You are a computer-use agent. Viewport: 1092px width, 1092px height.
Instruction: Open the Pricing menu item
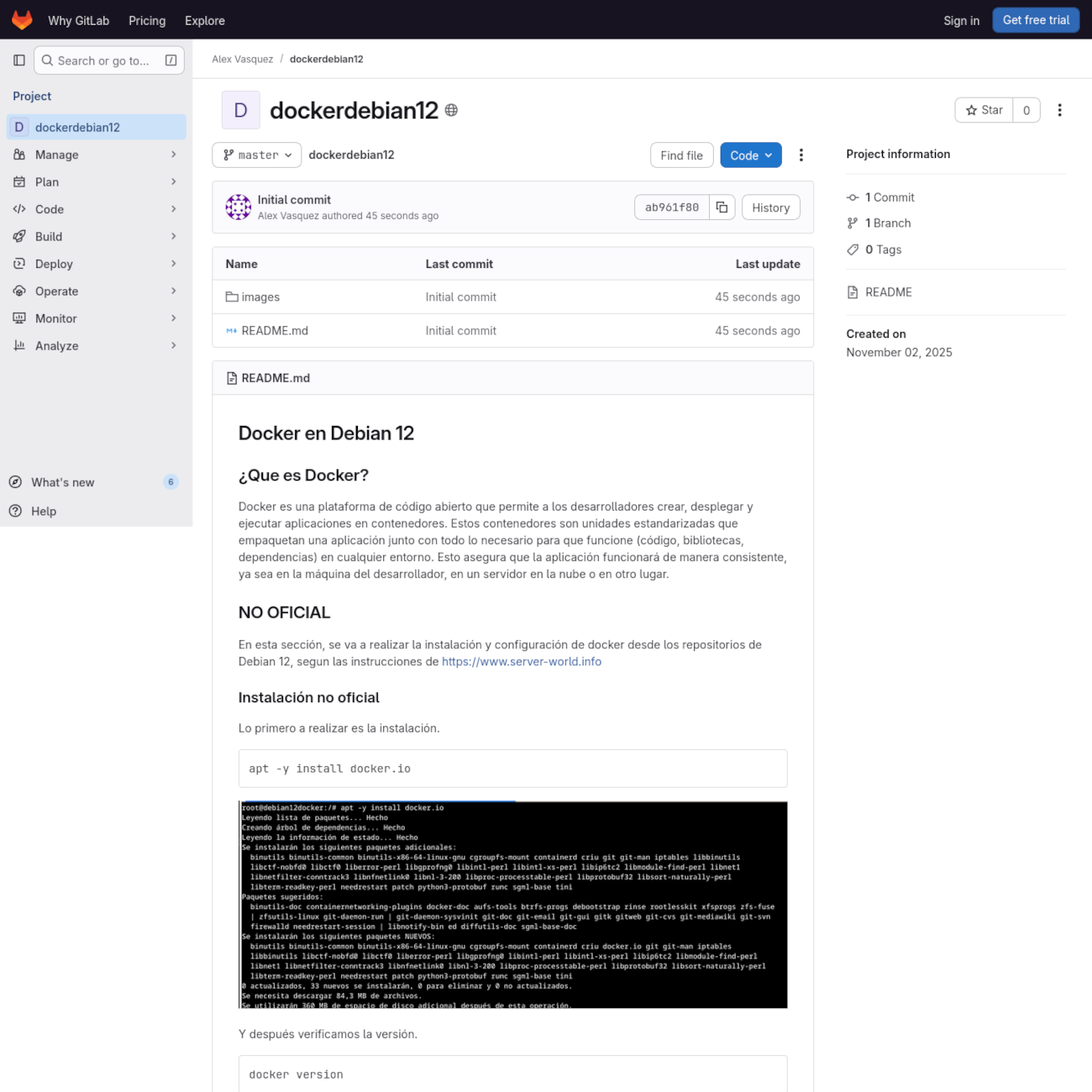click(147, 20)
